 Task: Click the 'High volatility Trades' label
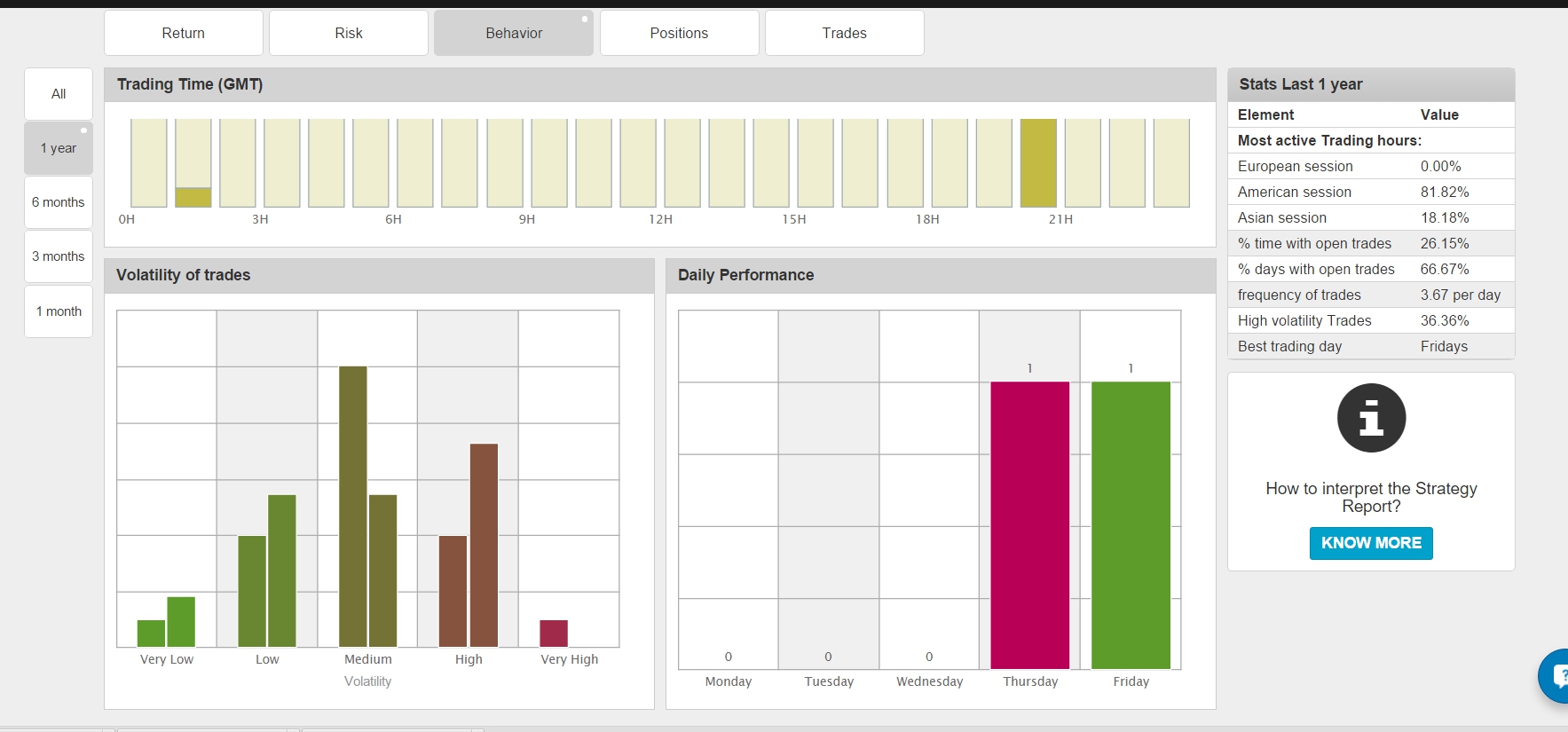click(x=1304, y=320)
